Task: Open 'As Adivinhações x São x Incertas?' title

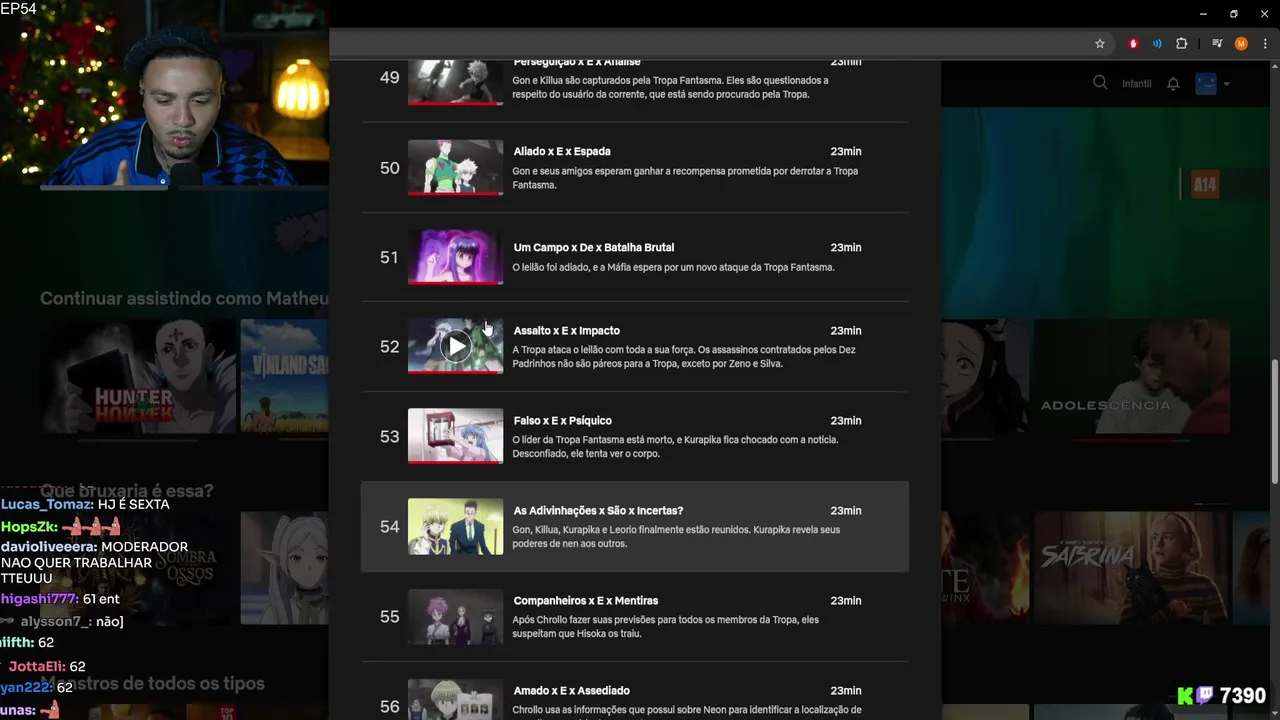Action: [x=598, y=510]
